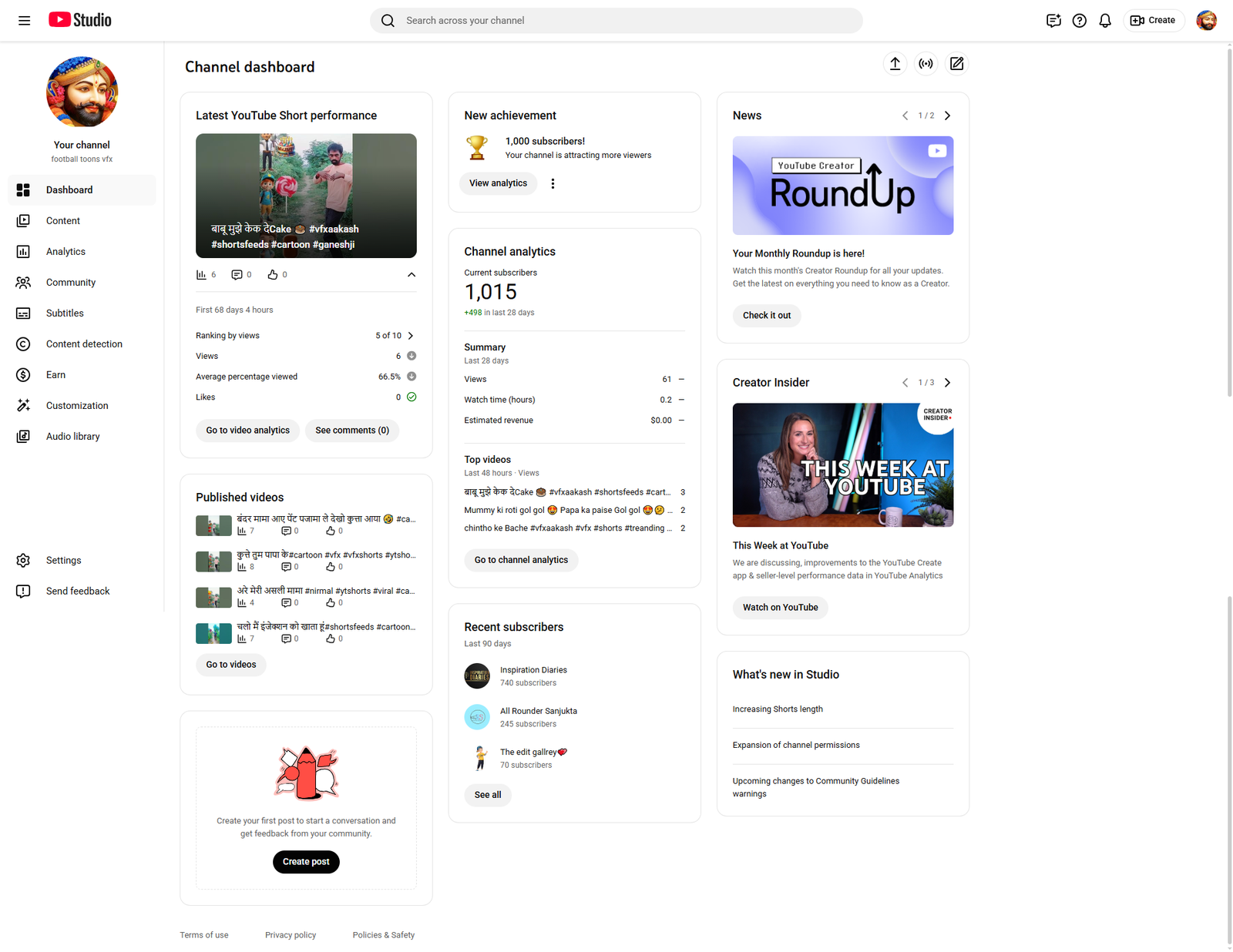Click the channel search field
This screenshot has height=952, width=1233.
click(616, 21)
